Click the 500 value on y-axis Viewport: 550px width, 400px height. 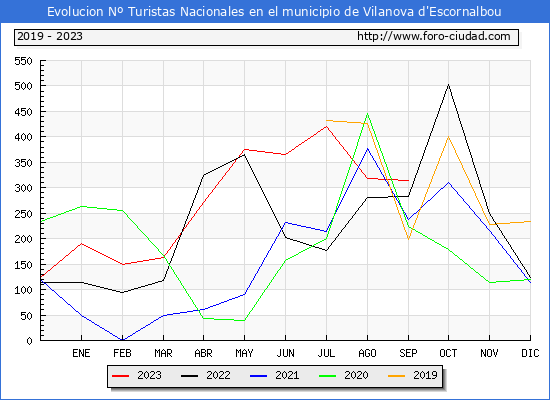24,86
